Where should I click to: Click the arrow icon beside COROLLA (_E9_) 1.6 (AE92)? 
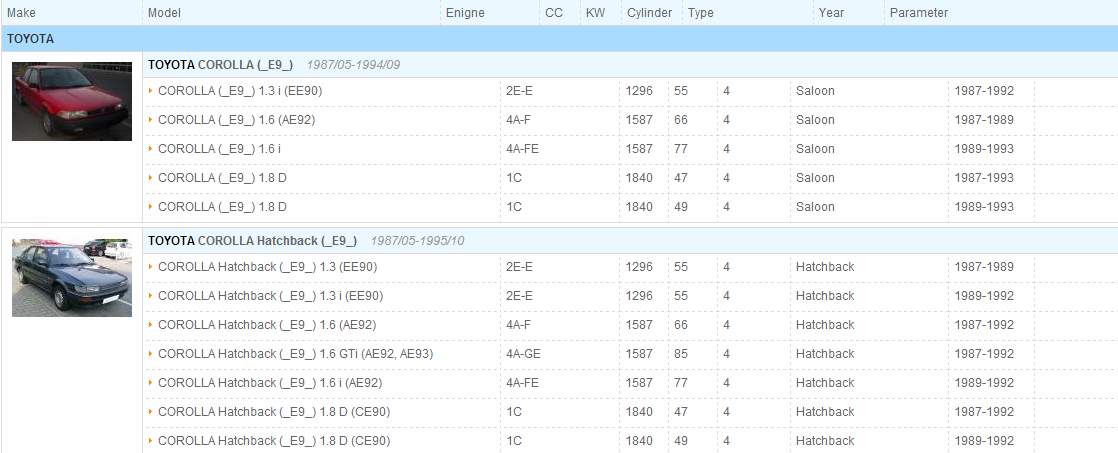[151, 120]
